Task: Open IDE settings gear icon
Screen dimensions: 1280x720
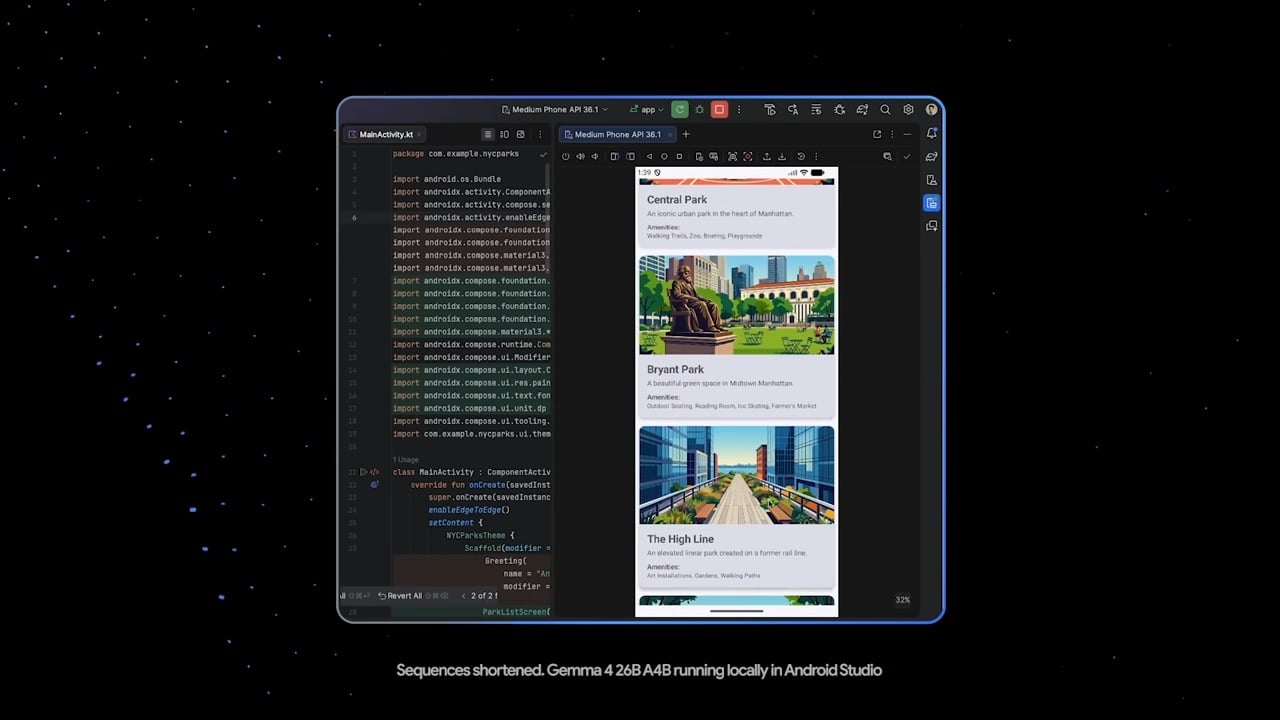Action: coord(908,110)
